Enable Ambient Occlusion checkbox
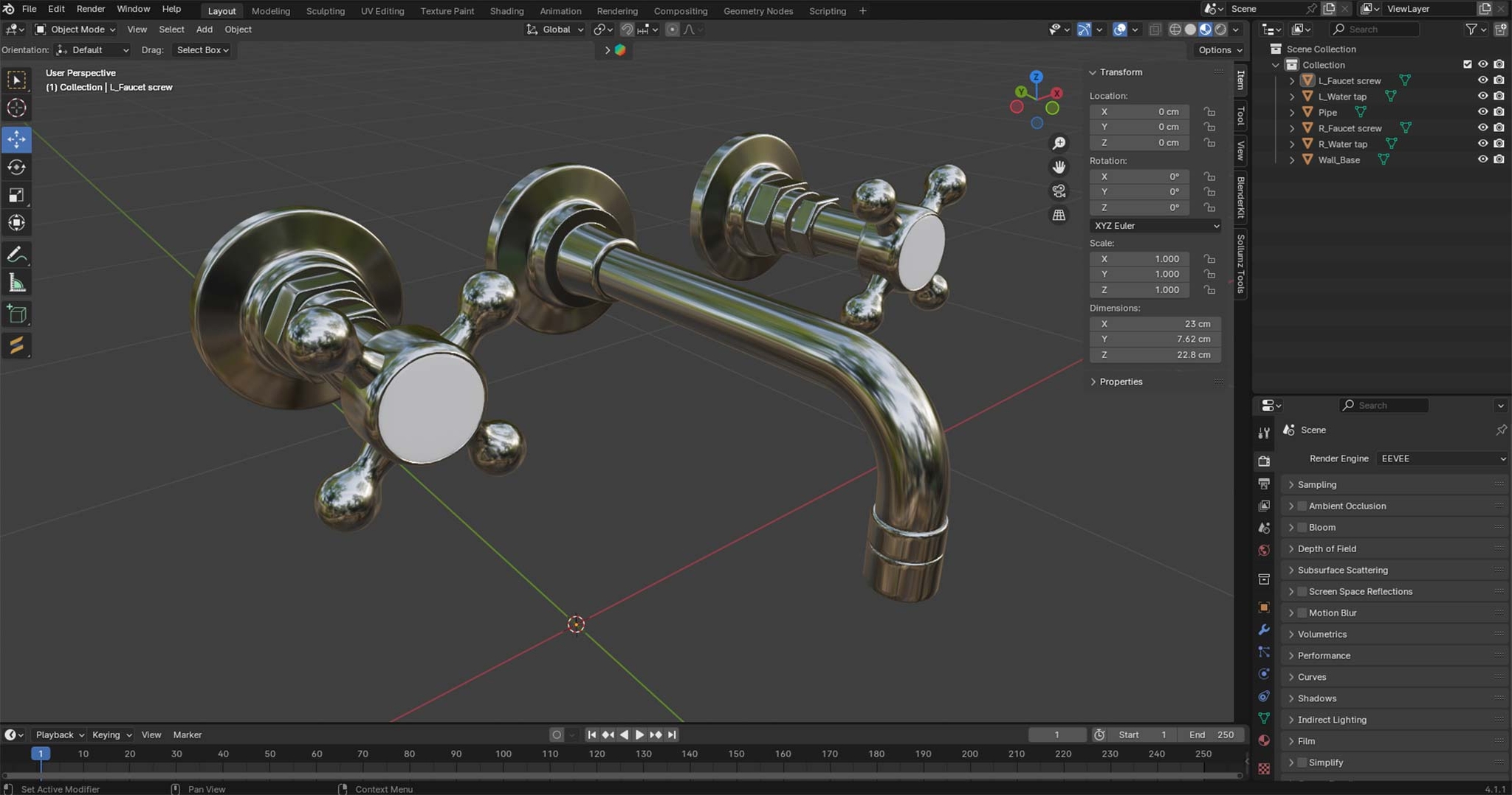The height and width of the screenshot is (795, 1512). [1302, 506]
